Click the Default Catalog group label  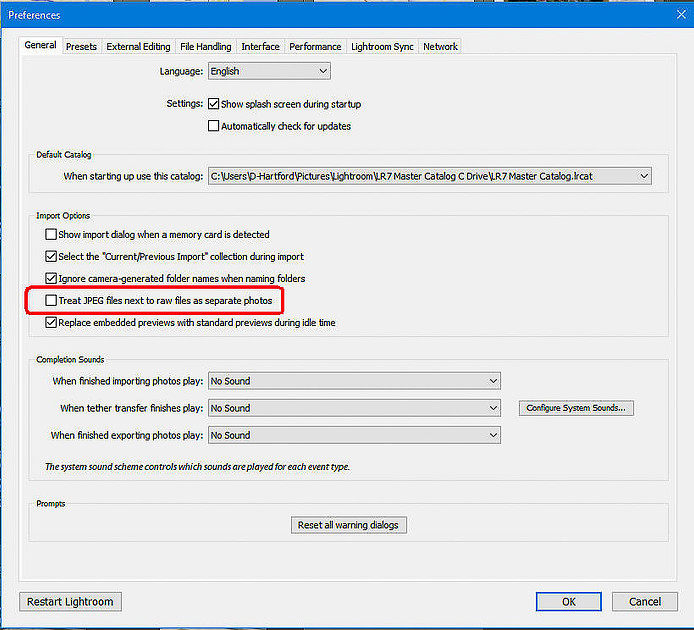(64, 155)
